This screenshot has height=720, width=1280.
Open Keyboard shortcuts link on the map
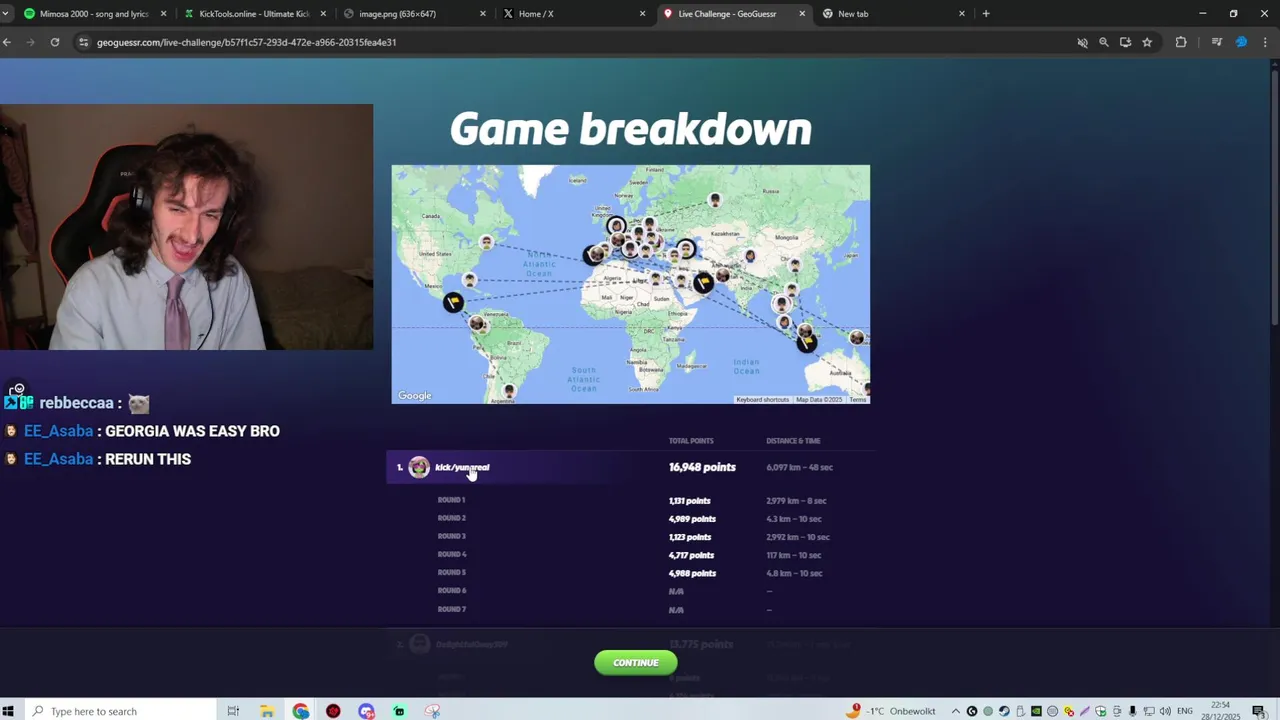pos(763,400)
